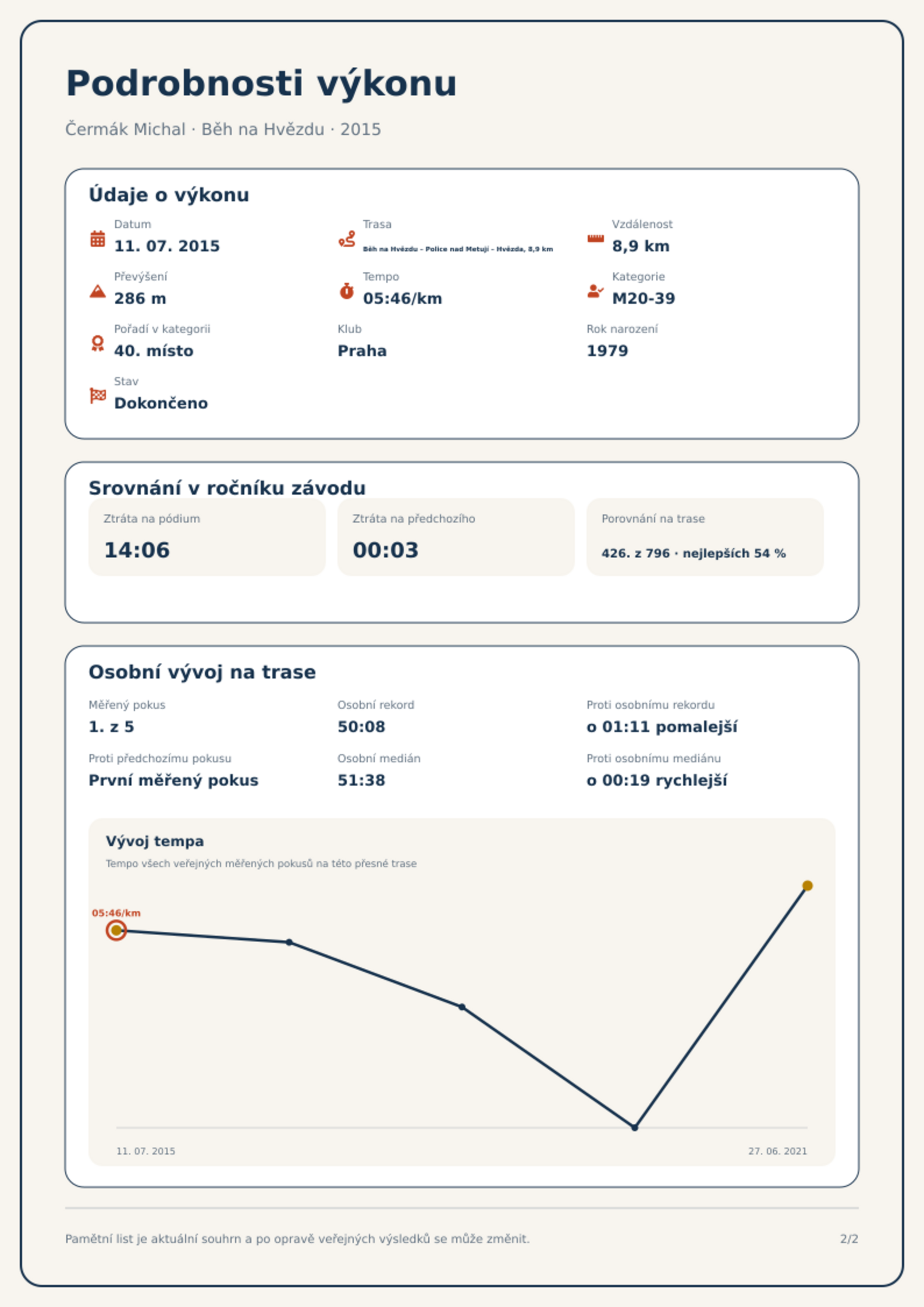Click the second data point on the pace line
The width and height of the screenshot is (924, 1307).
[289, 942]
